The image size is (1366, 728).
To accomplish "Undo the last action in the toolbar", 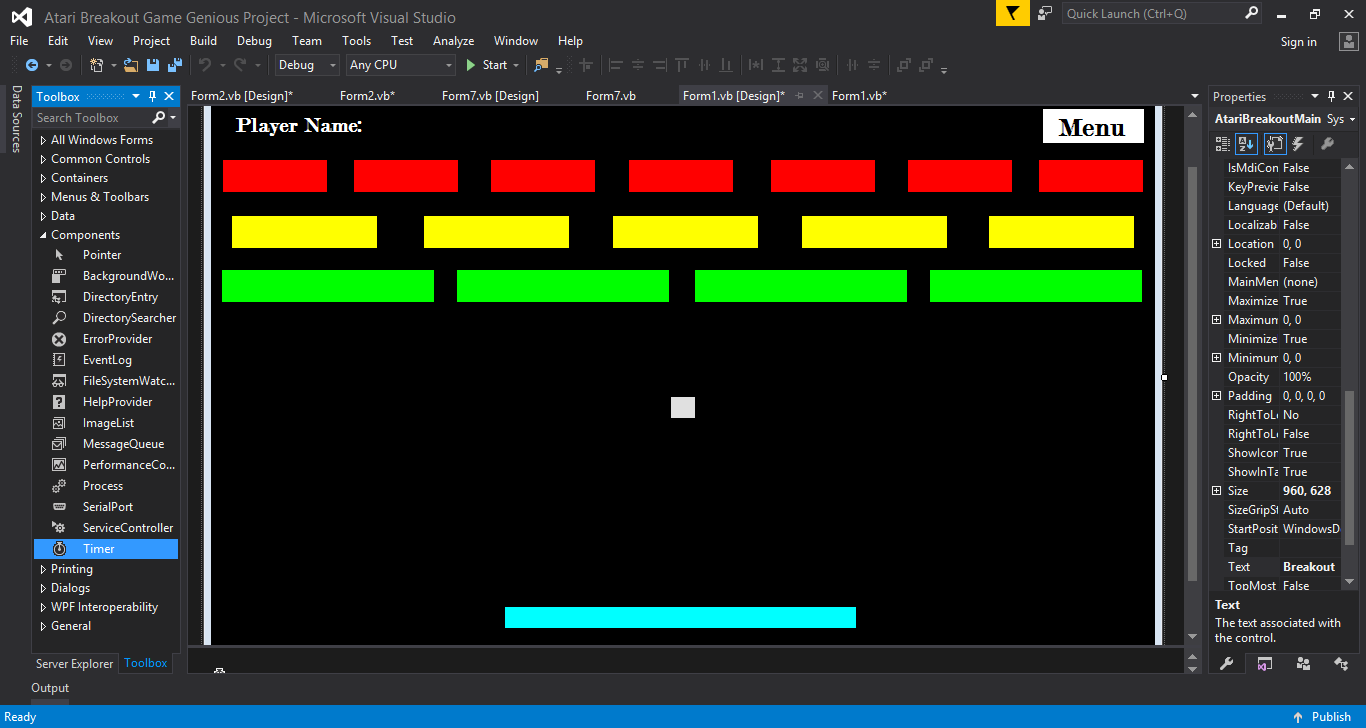I will 205,65.
